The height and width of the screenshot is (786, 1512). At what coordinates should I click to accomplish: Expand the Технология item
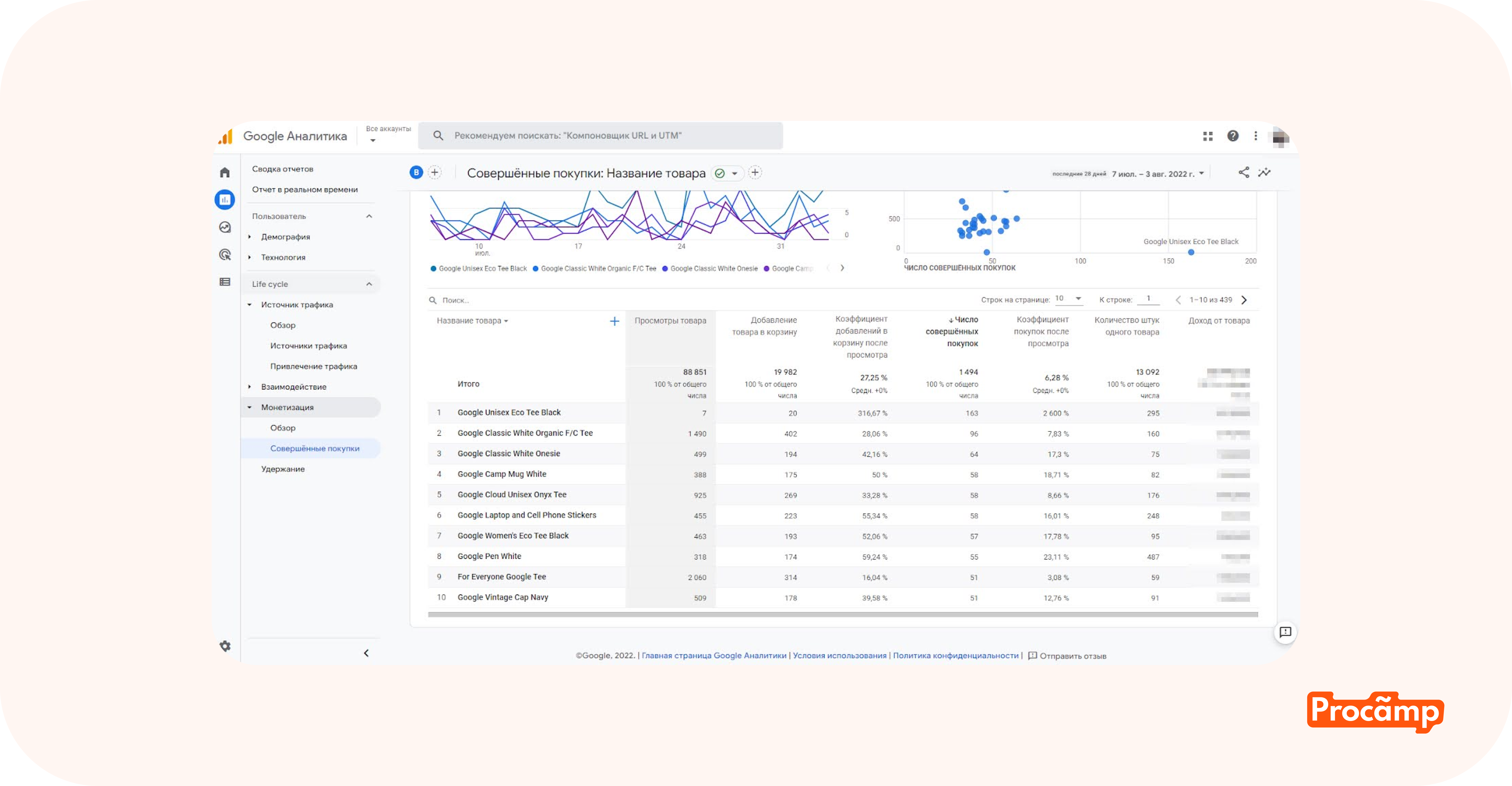(249, 257)
